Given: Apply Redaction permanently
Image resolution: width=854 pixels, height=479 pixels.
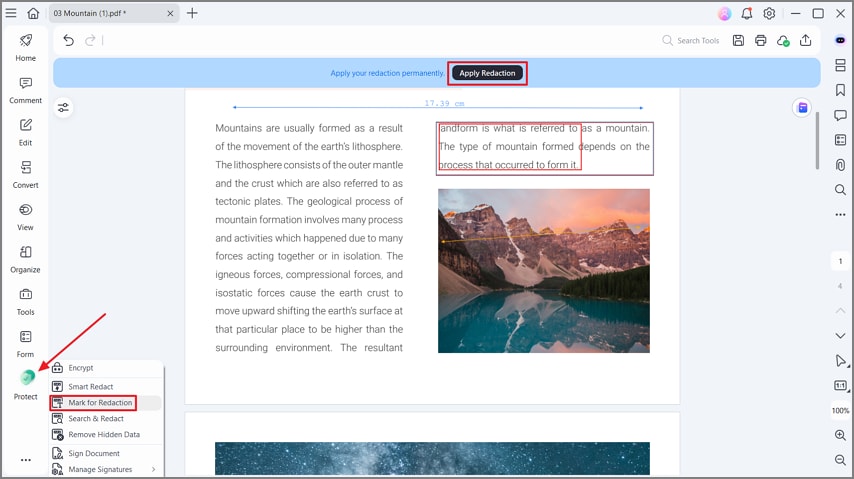Looking at the screenshot, I should tap(487, 73).
